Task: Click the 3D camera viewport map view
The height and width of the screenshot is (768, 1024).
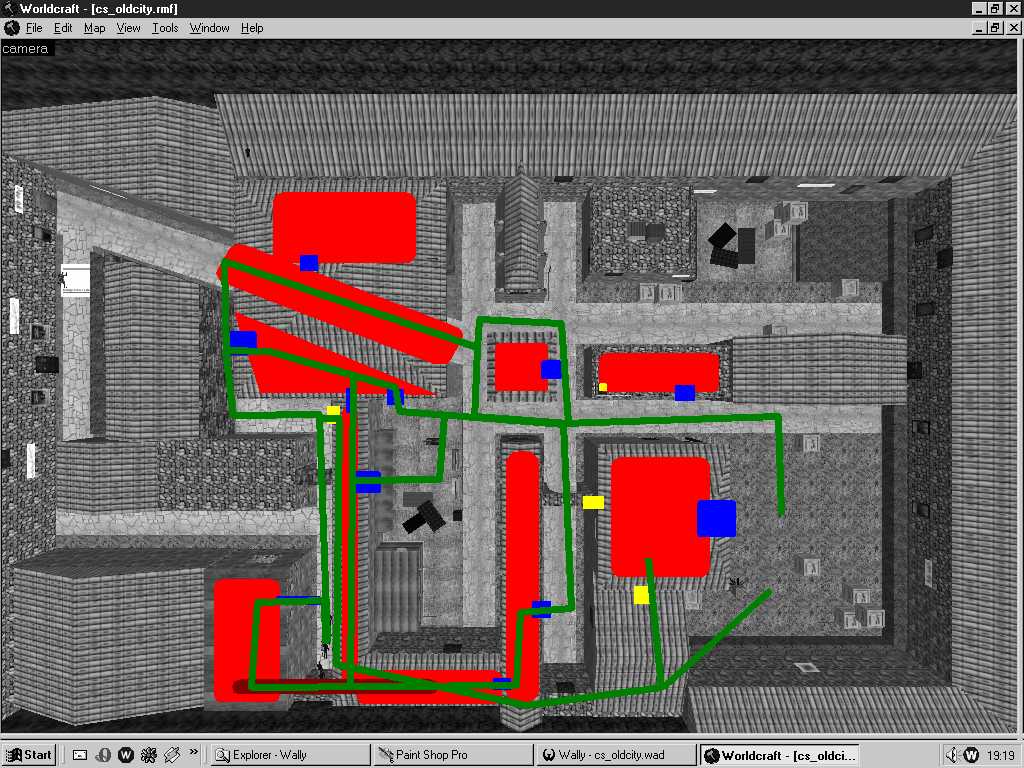Action: point(511,387)
